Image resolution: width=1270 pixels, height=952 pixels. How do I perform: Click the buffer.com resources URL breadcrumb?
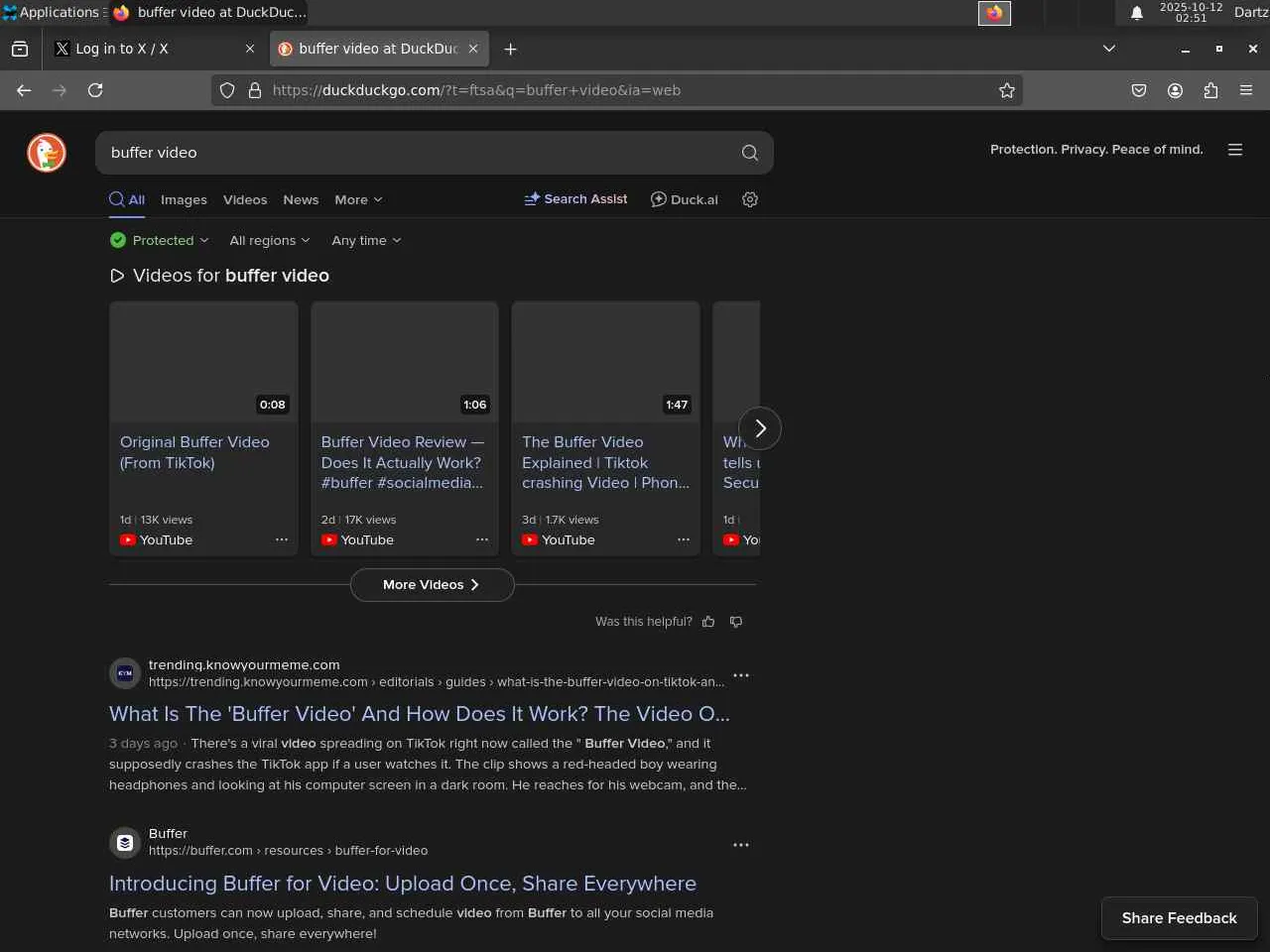point(288,851)
